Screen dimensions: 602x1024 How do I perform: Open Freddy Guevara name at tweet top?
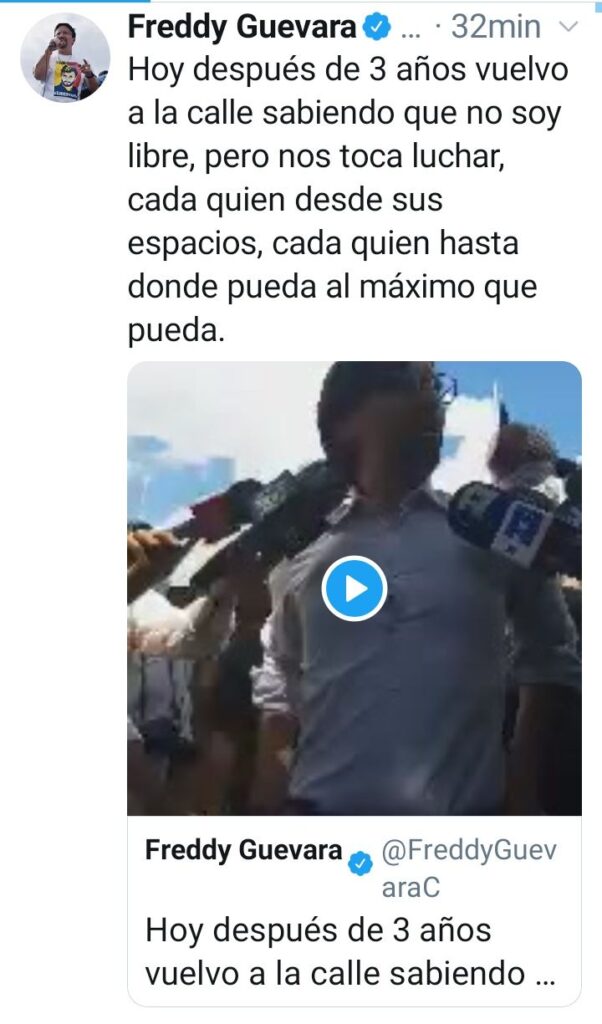[x=242, y=27]
